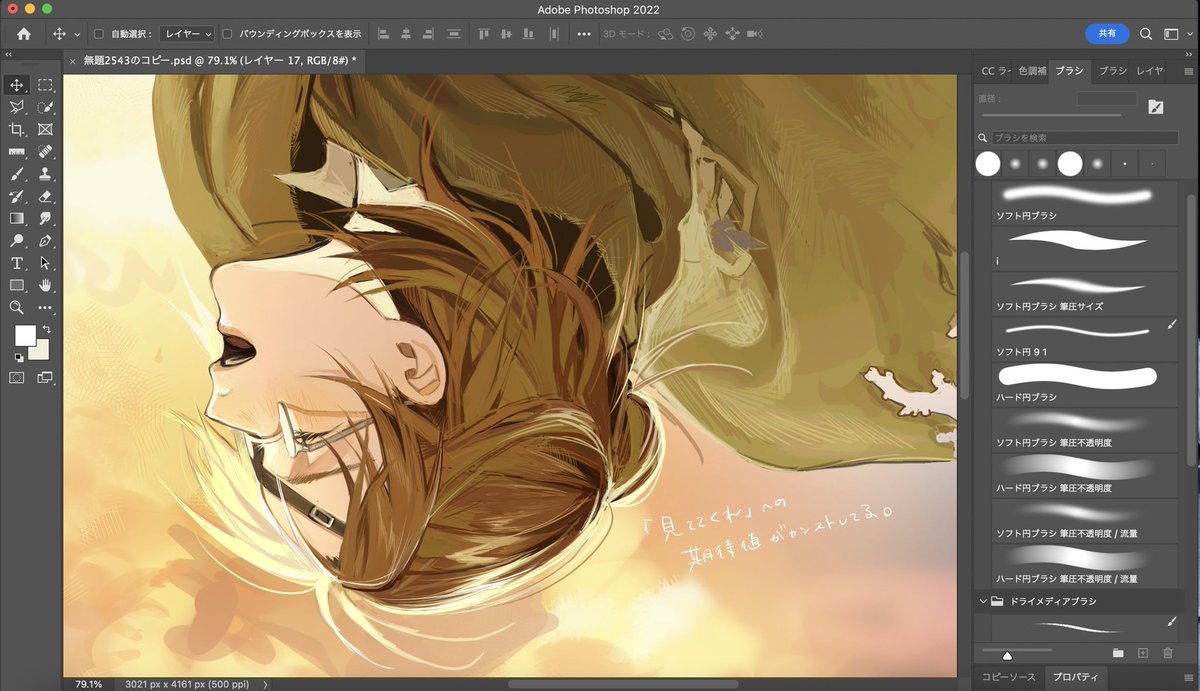Image resolution: width=1200 pixels, height=691 pixels.
Task: Close the 無題2543のコピー.psd document tab
Action: (x=73, y=61)
